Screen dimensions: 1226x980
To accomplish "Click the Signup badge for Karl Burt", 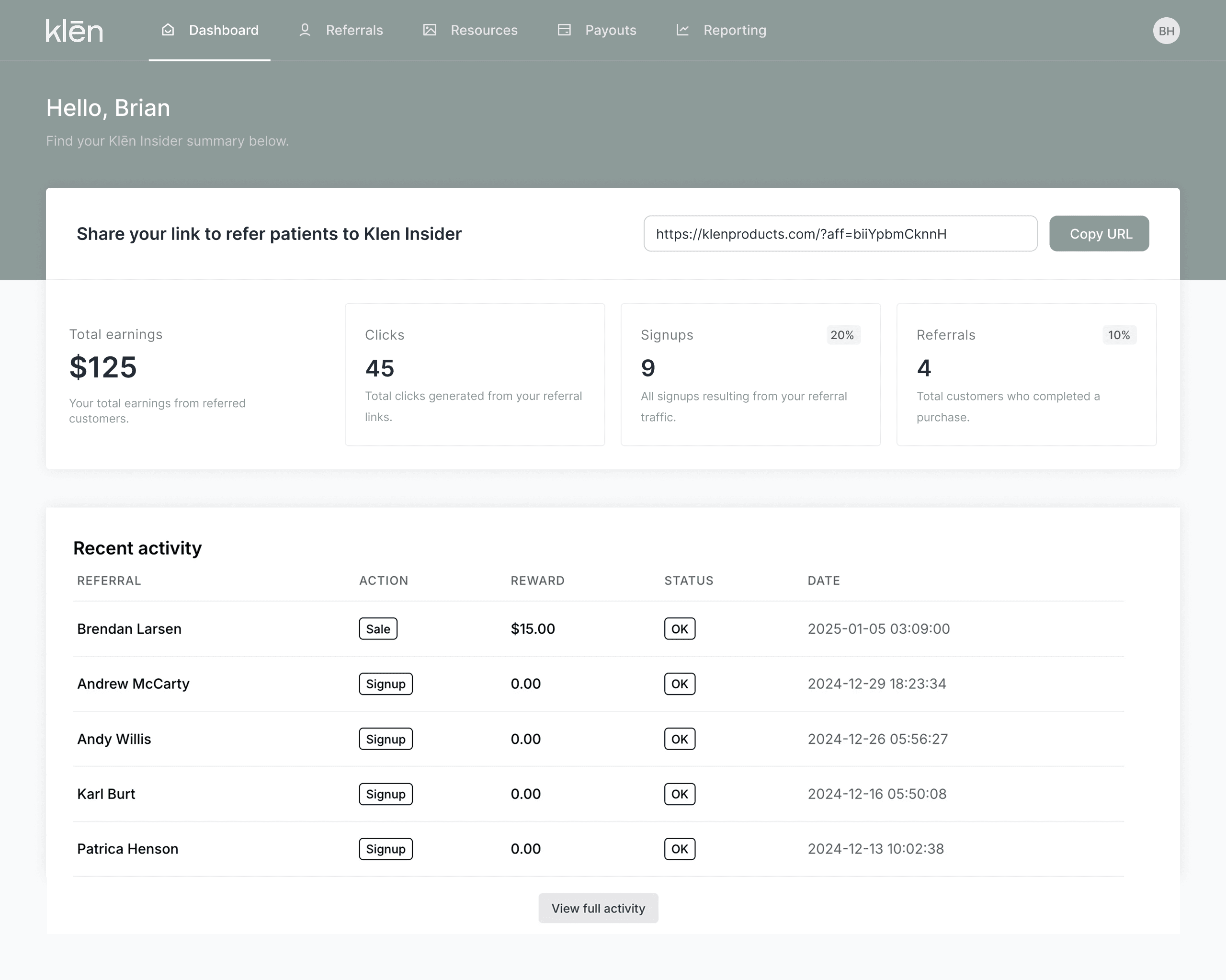I will [386, 794].
